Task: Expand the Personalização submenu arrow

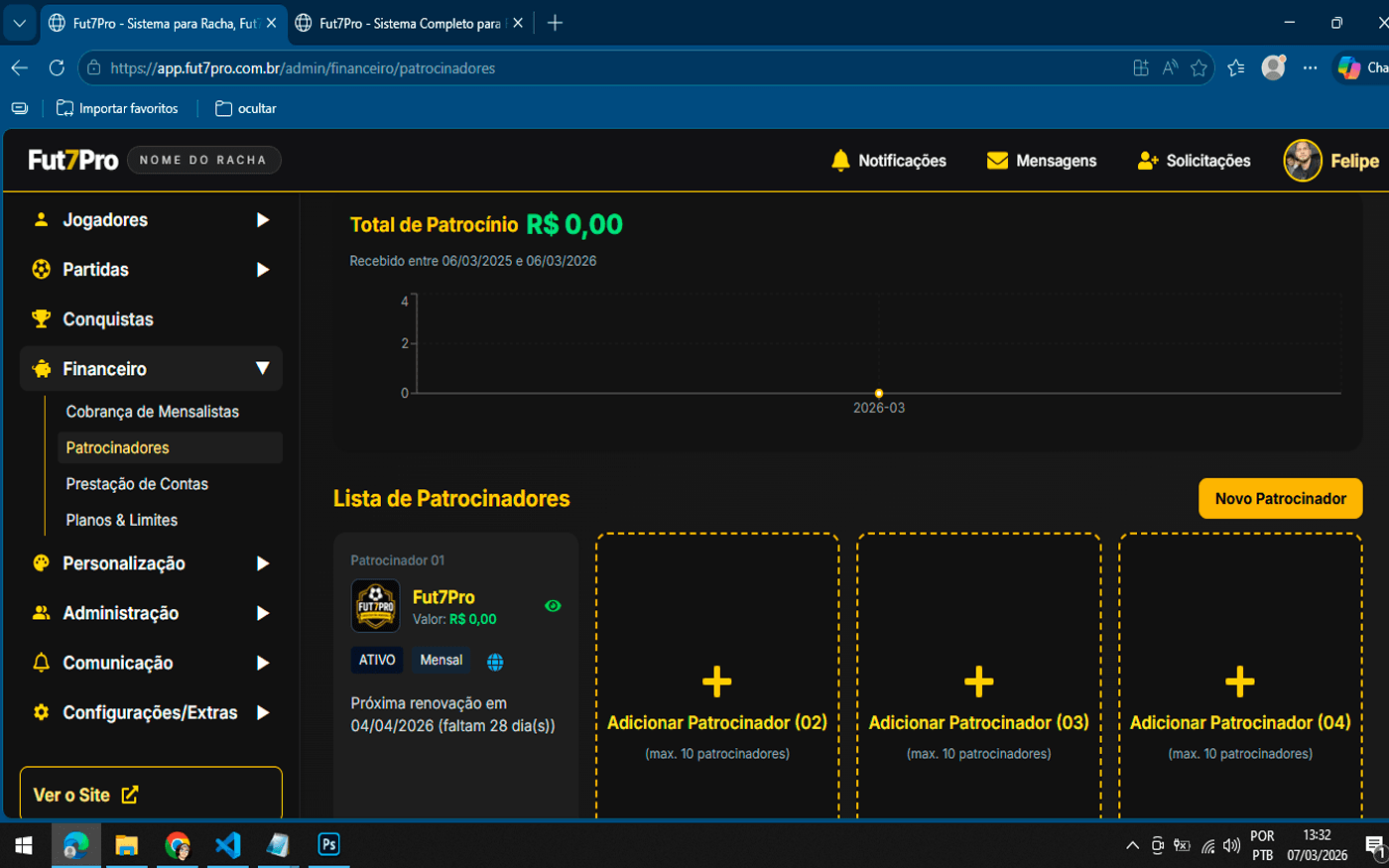Action: point(263,563)
